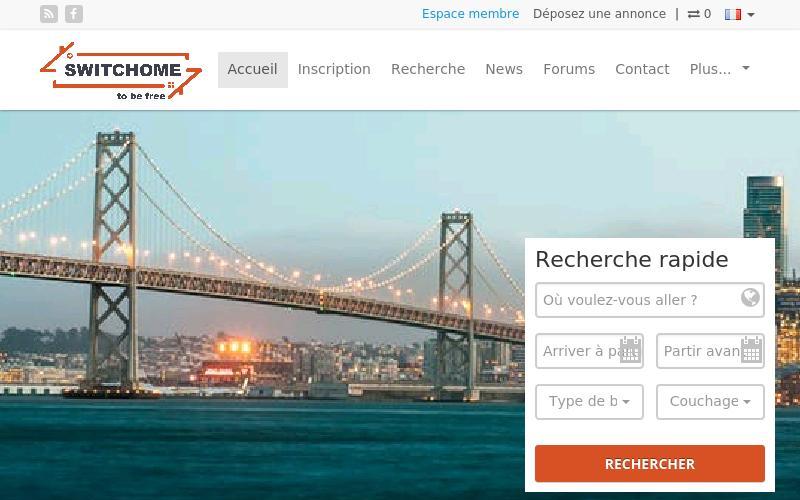
Task: Open the Type de bien dropdown
Action: 589,402
